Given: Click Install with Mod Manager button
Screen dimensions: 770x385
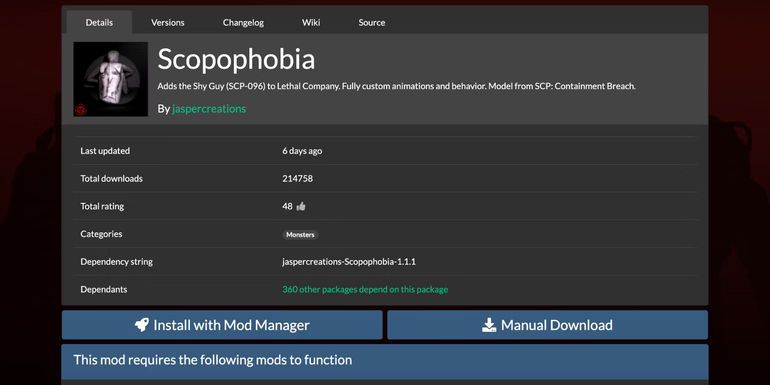Looking at the screenshot, I should point(222,325).
